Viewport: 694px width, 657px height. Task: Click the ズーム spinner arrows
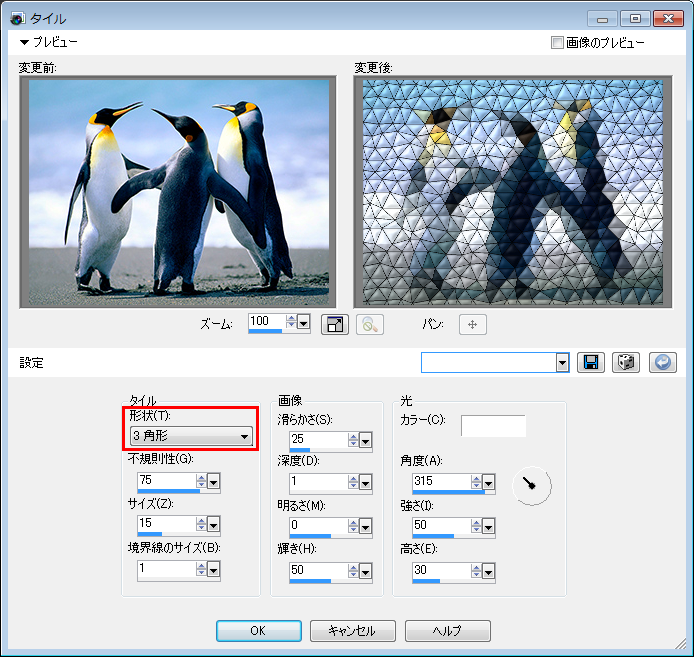tap(291, 321)
